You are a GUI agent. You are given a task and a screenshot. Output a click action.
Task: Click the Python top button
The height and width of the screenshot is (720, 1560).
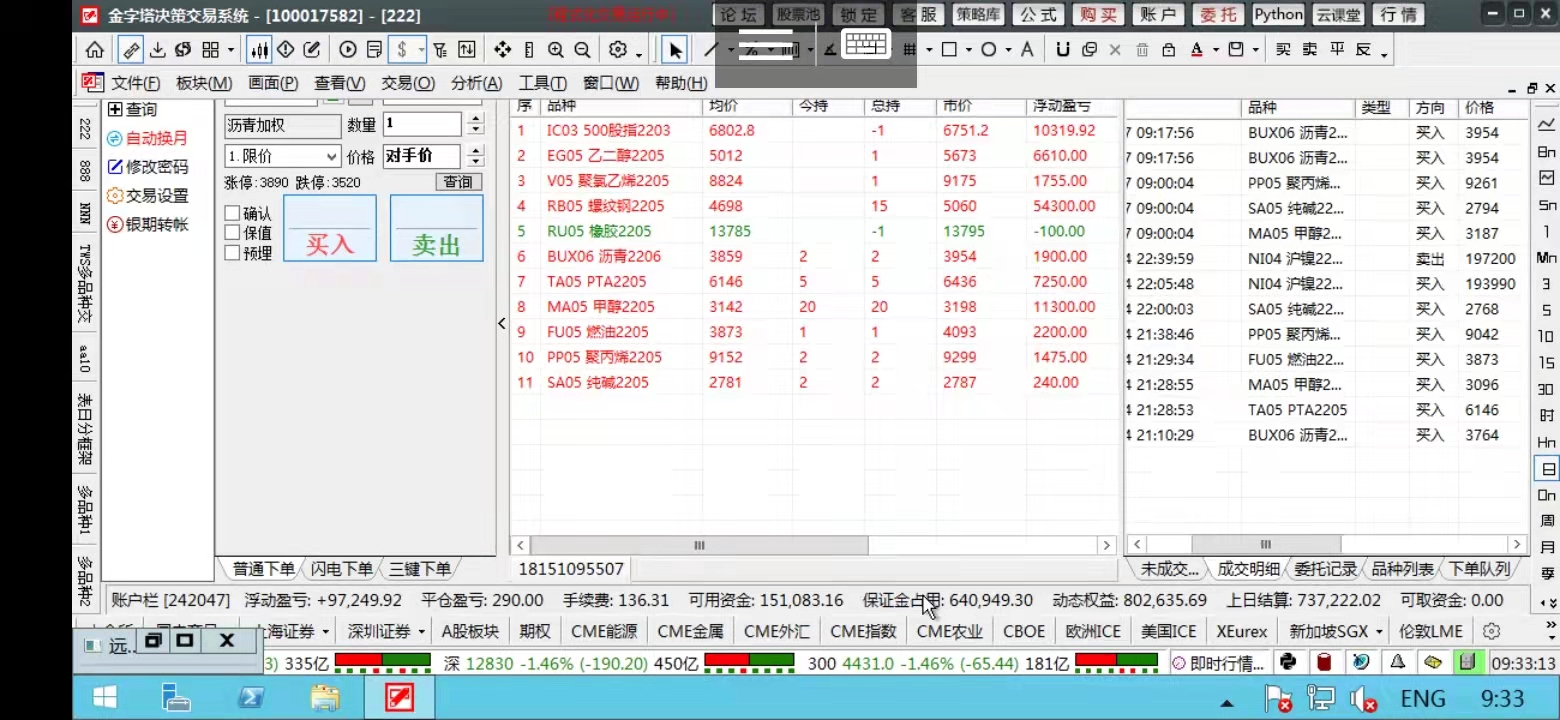tap(1279, 14)
